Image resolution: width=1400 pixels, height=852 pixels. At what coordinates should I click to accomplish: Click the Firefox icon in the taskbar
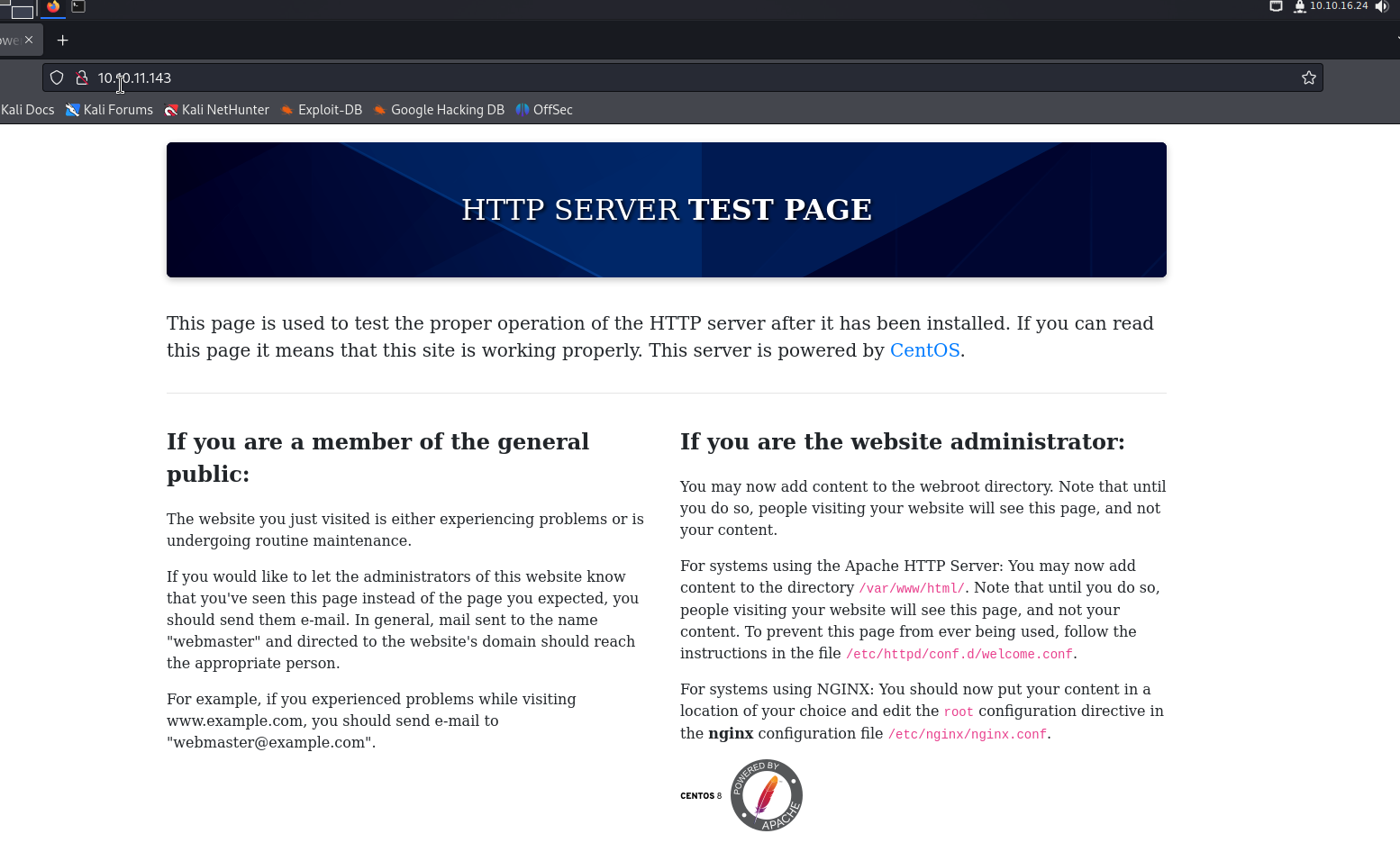(x=53, y=6)
